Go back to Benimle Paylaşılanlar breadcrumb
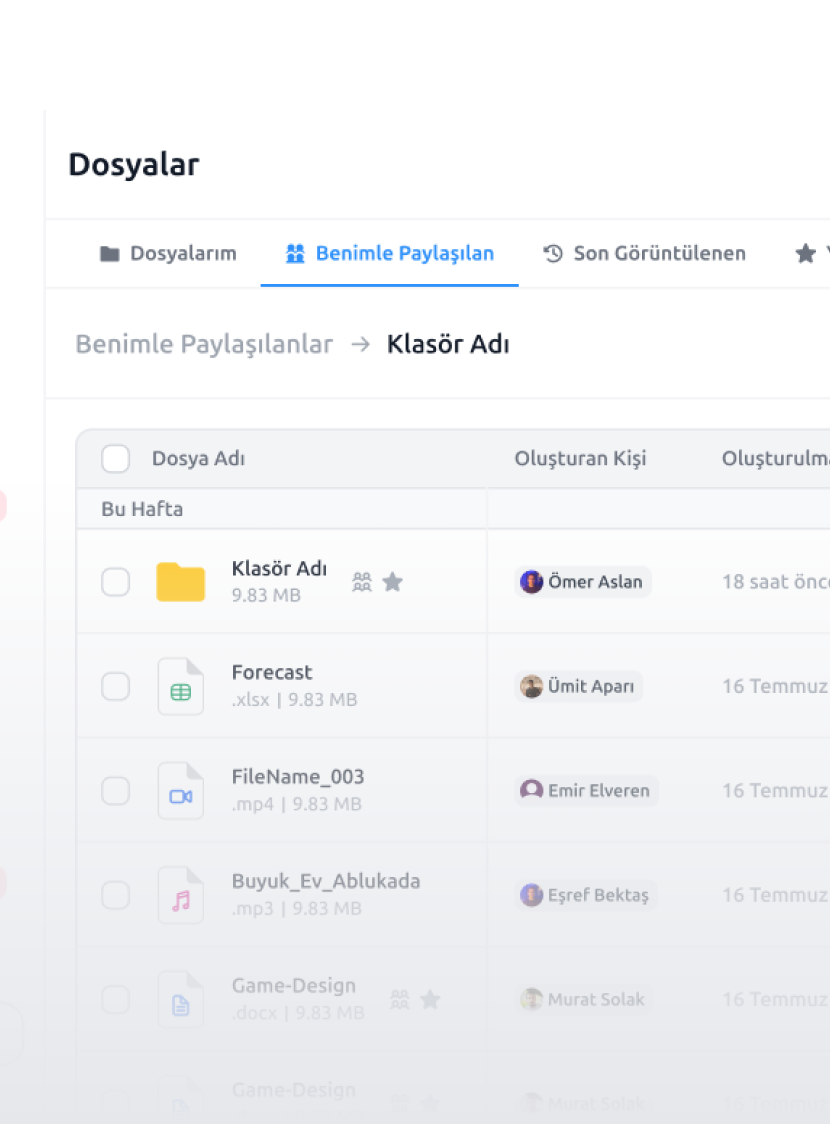Screen dimensions: 830x1124 click(204, 345)
